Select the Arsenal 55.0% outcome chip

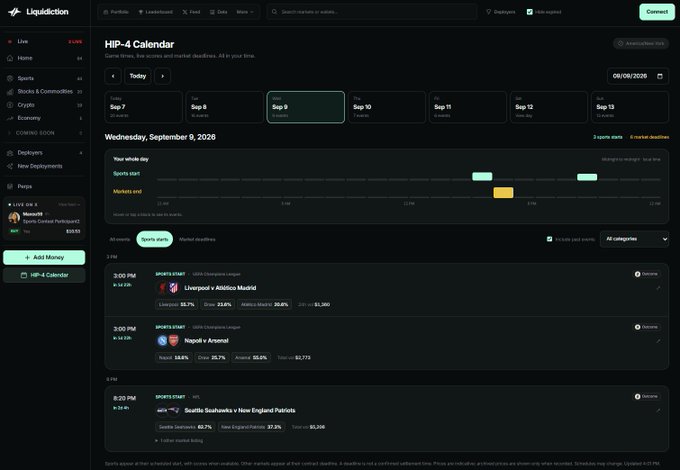pyautogui.click(x=251, y=358)
